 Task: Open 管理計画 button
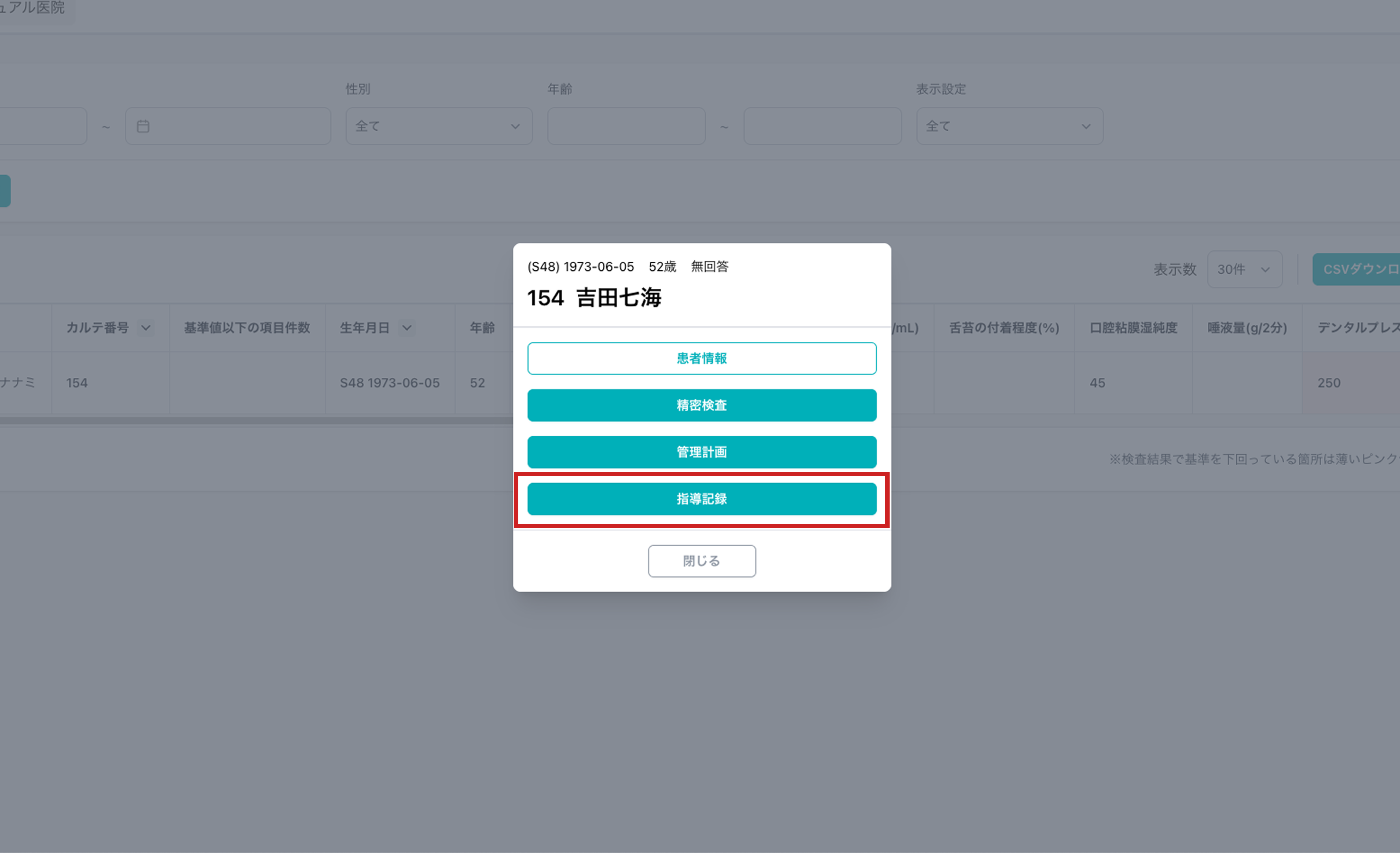[x=702, y=452]
